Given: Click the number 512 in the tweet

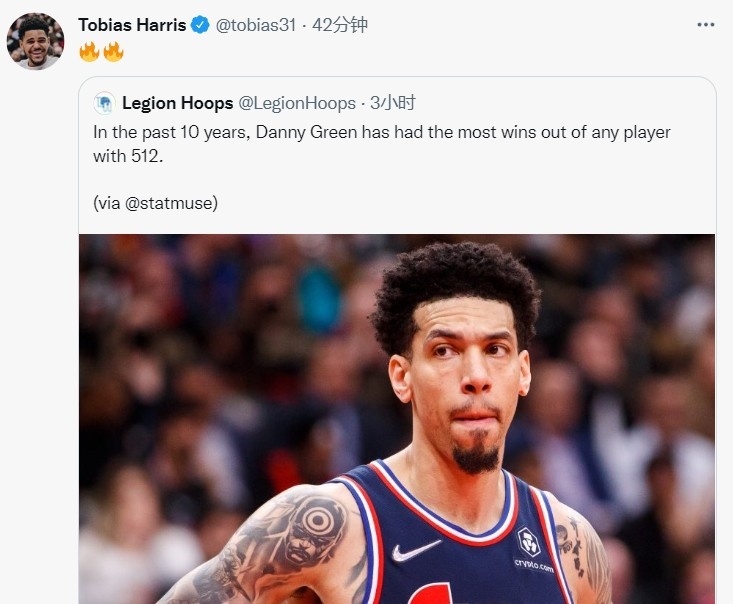Looking at the screenshot, I should coord(145,156).
